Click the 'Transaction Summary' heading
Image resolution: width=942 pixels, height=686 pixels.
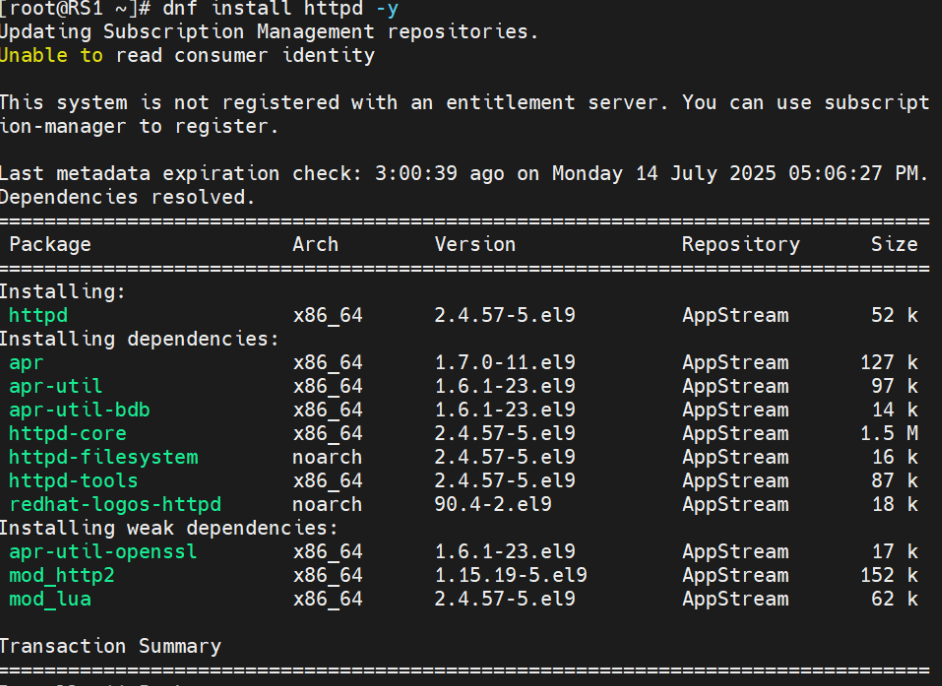tap(111, 647)
